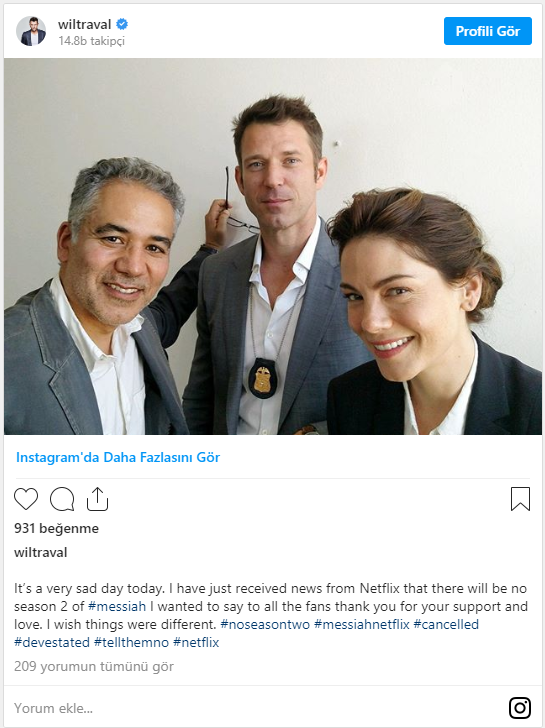Open wiltraval's profile avatar picture
545x728 pixels.
point(31,31)
